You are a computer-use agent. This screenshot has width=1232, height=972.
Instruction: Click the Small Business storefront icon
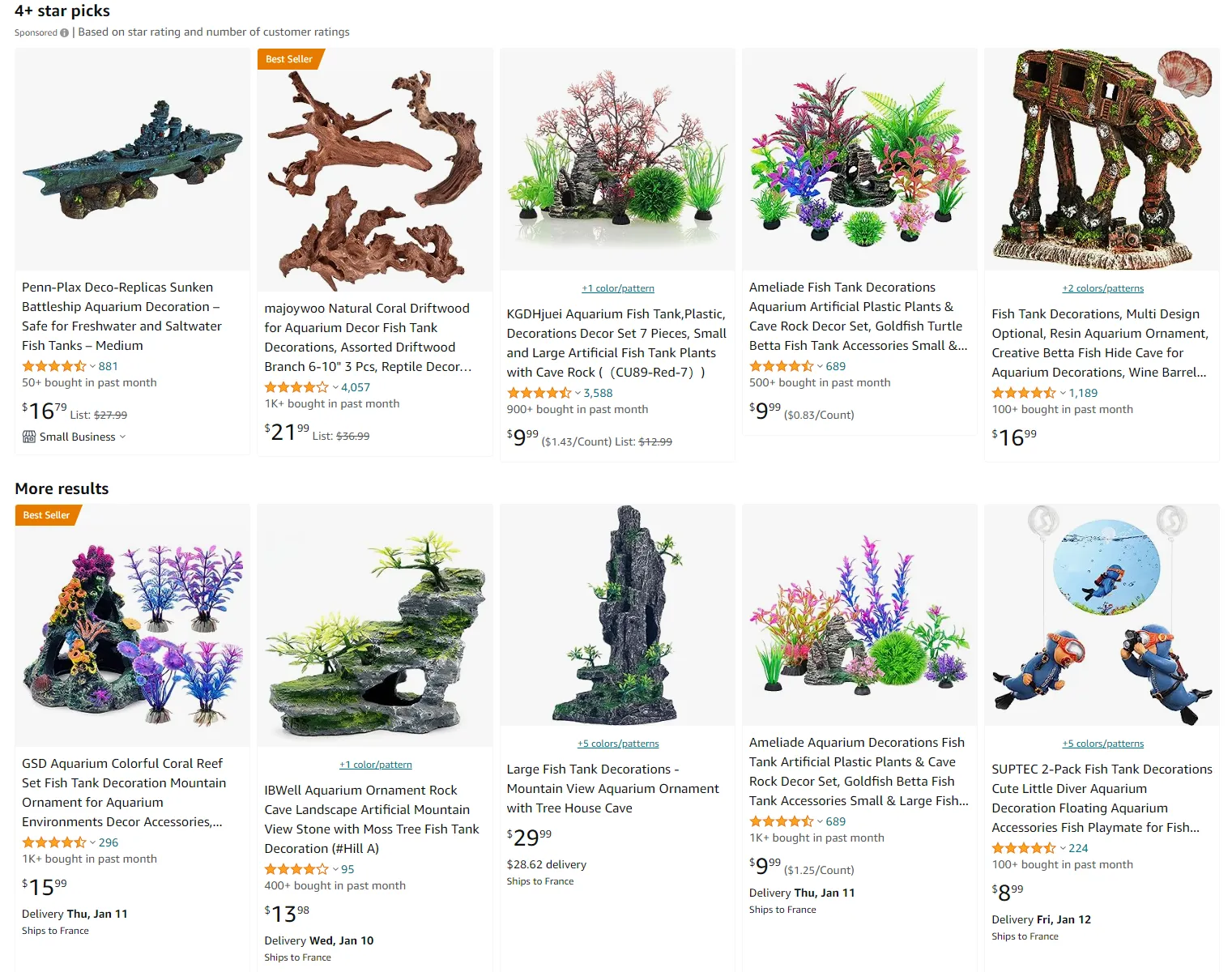[x=29, y=437]
